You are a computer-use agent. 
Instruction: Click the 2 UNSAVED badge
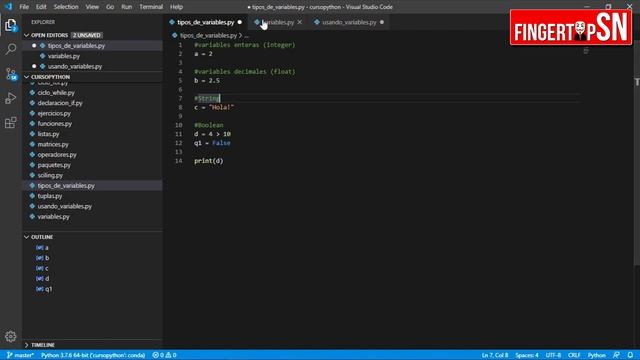(x=87, y=35)
